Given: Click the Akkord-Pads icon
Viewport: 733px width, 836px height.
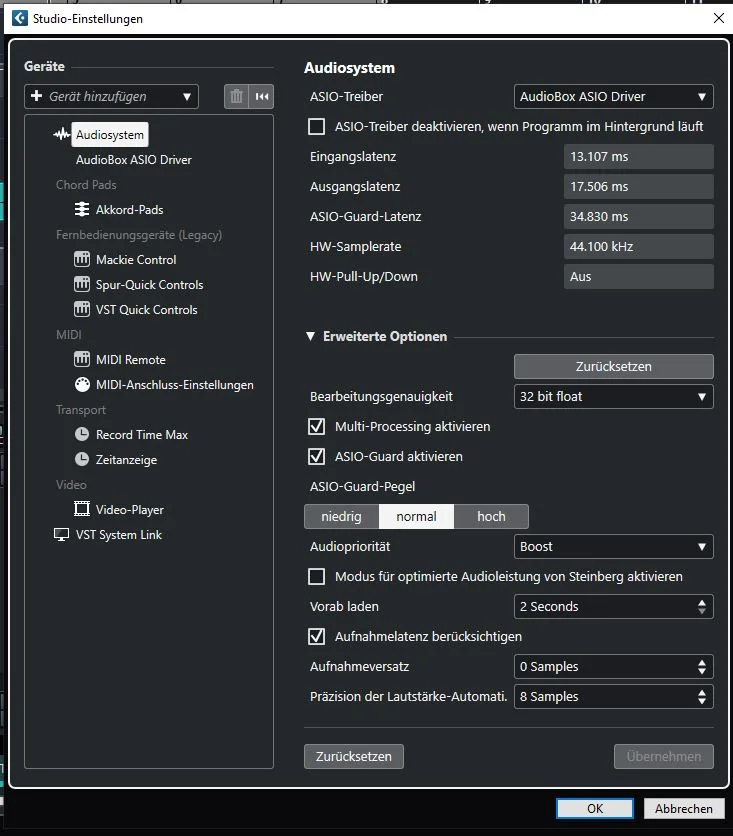Looking at the screenshot, I should [82, 210].
